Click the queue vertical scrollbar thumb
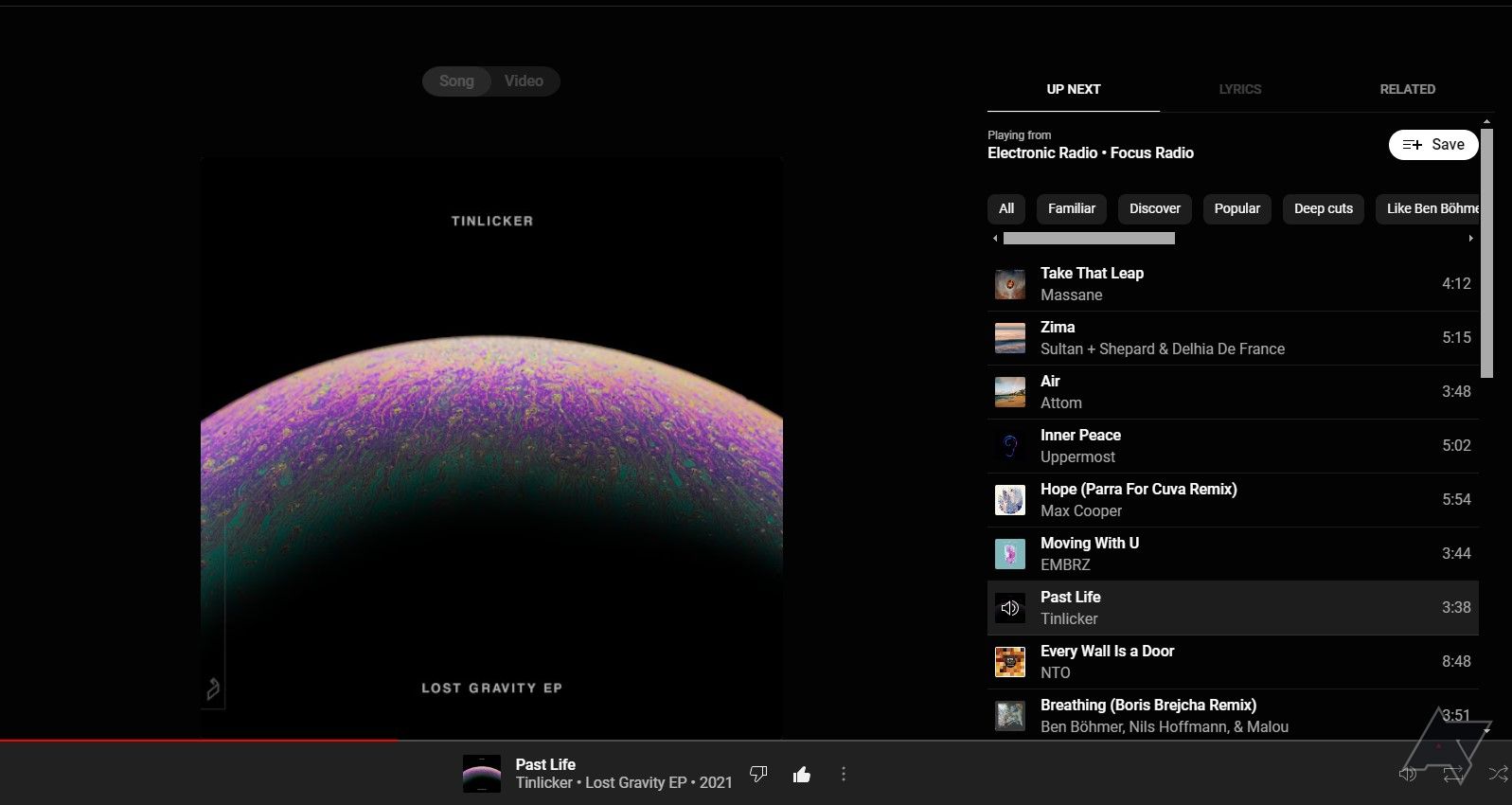The height and width of the screenshot is (805, 1512). 1486,253
